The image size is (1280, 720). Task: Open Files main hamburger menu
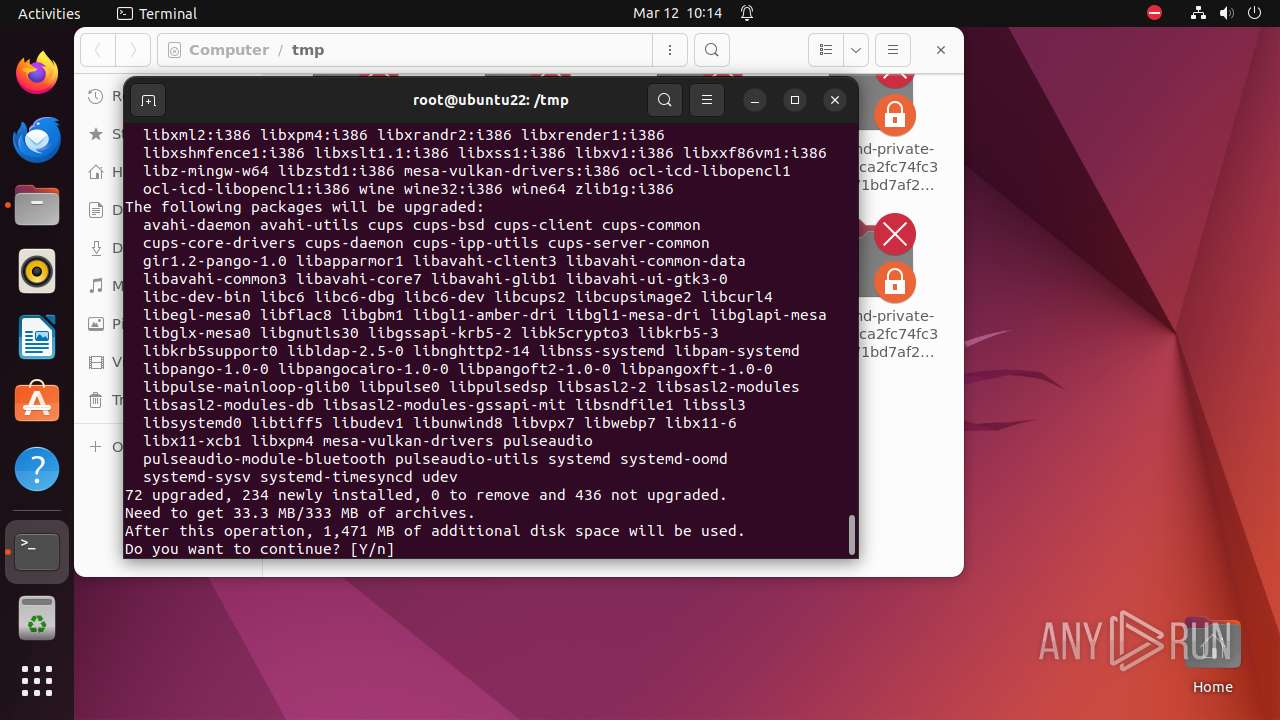click(893, 50)
